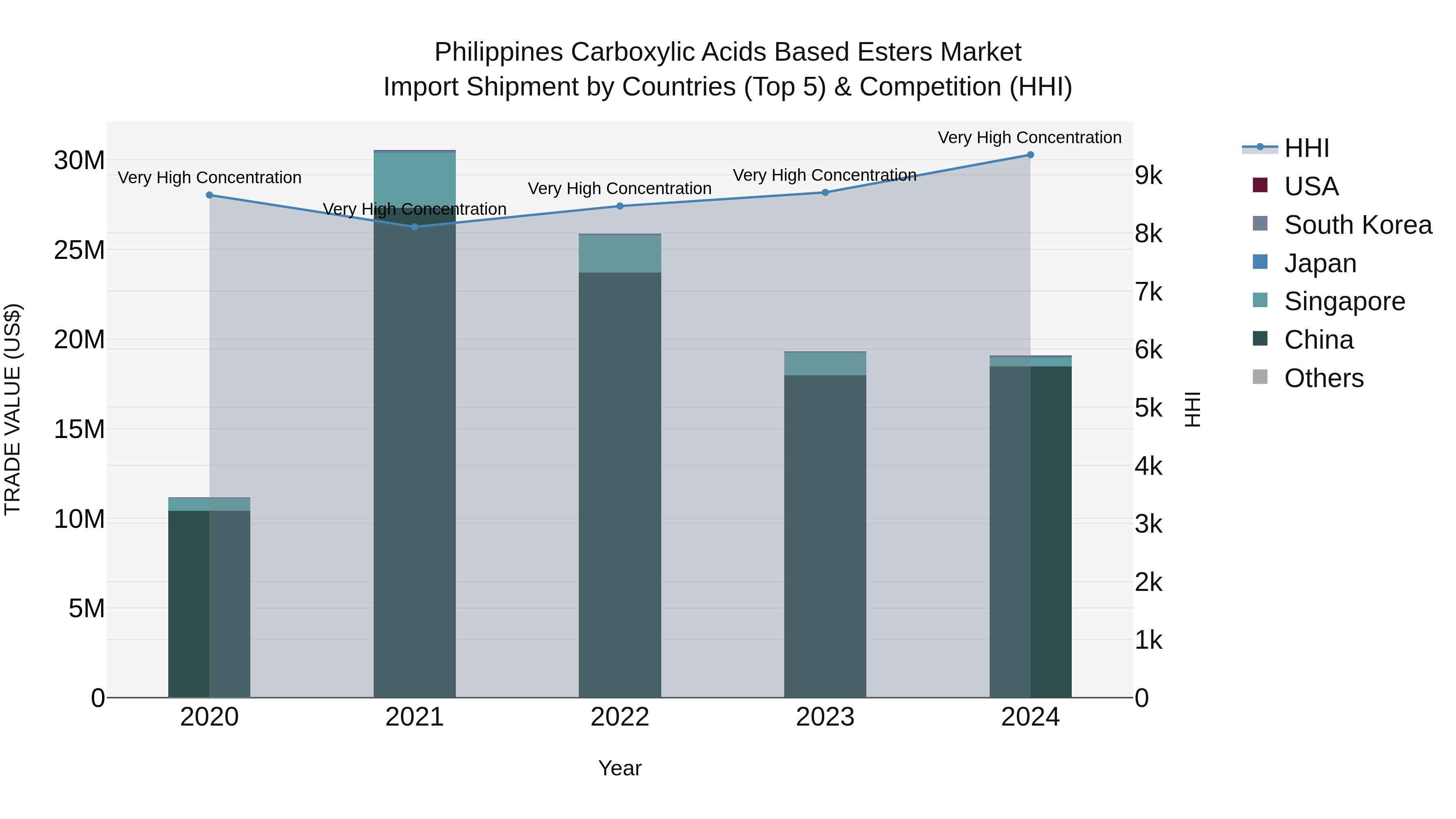Click the 2k tick on HHI axis

pos(1149,582)
